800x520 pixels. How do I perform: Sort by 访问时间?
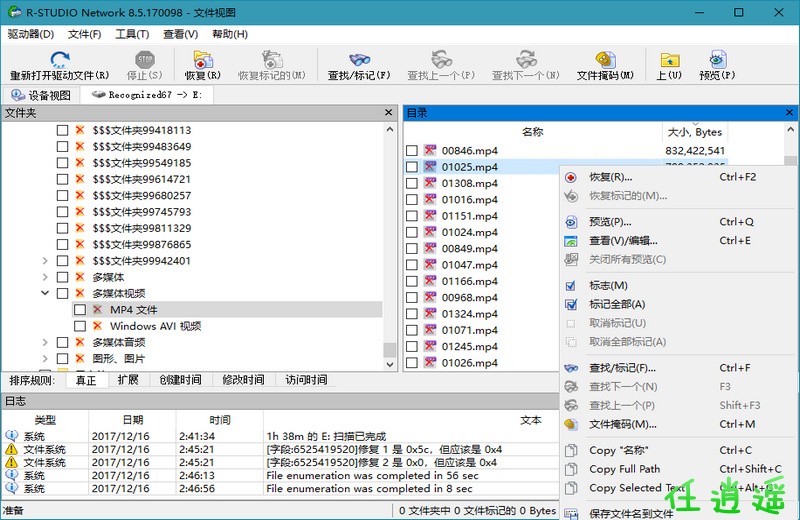(306, 380)
